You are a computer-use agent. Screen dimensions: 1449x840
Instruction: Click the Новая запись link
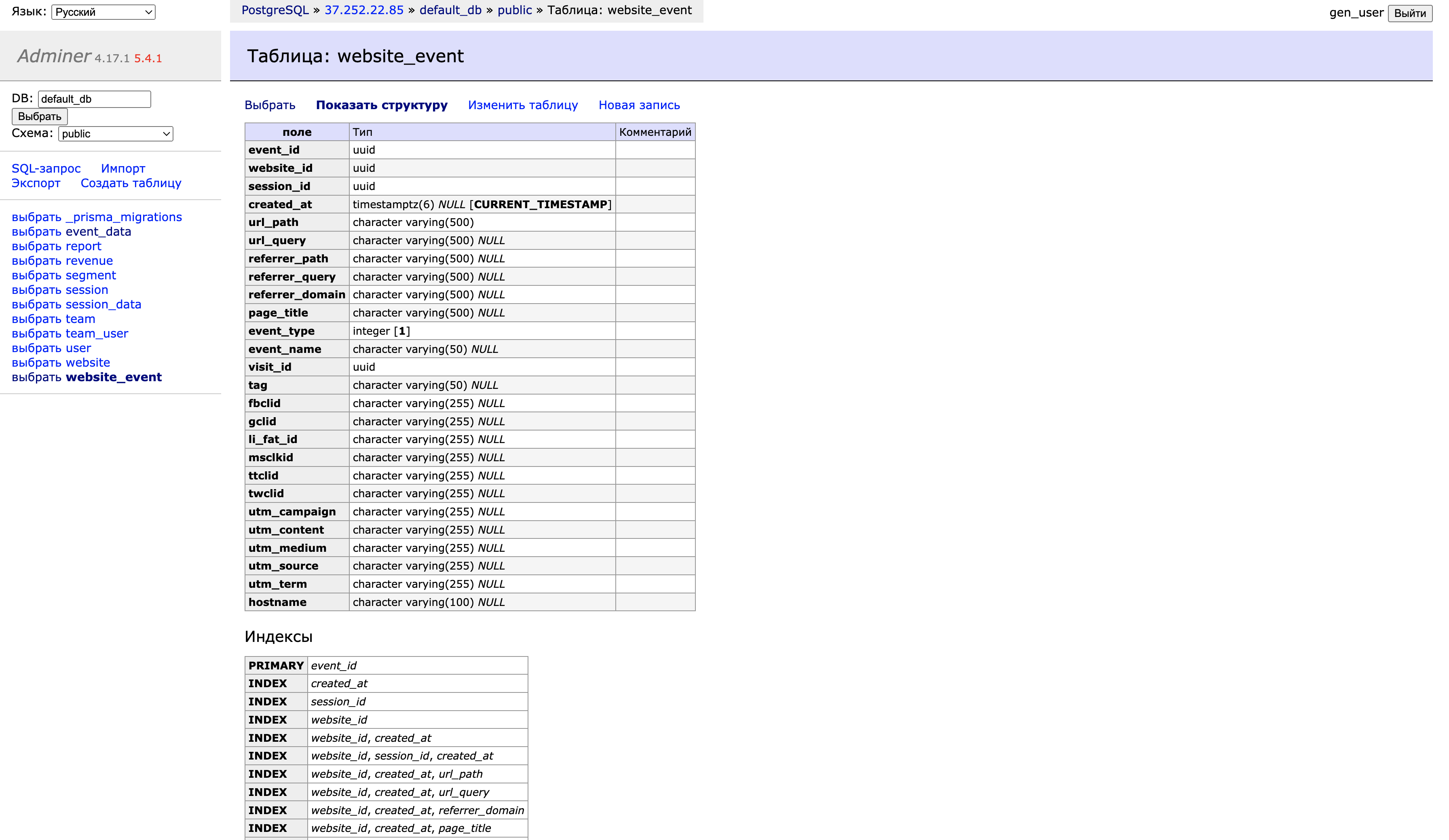pyautogui.click(x=639, y=105)
